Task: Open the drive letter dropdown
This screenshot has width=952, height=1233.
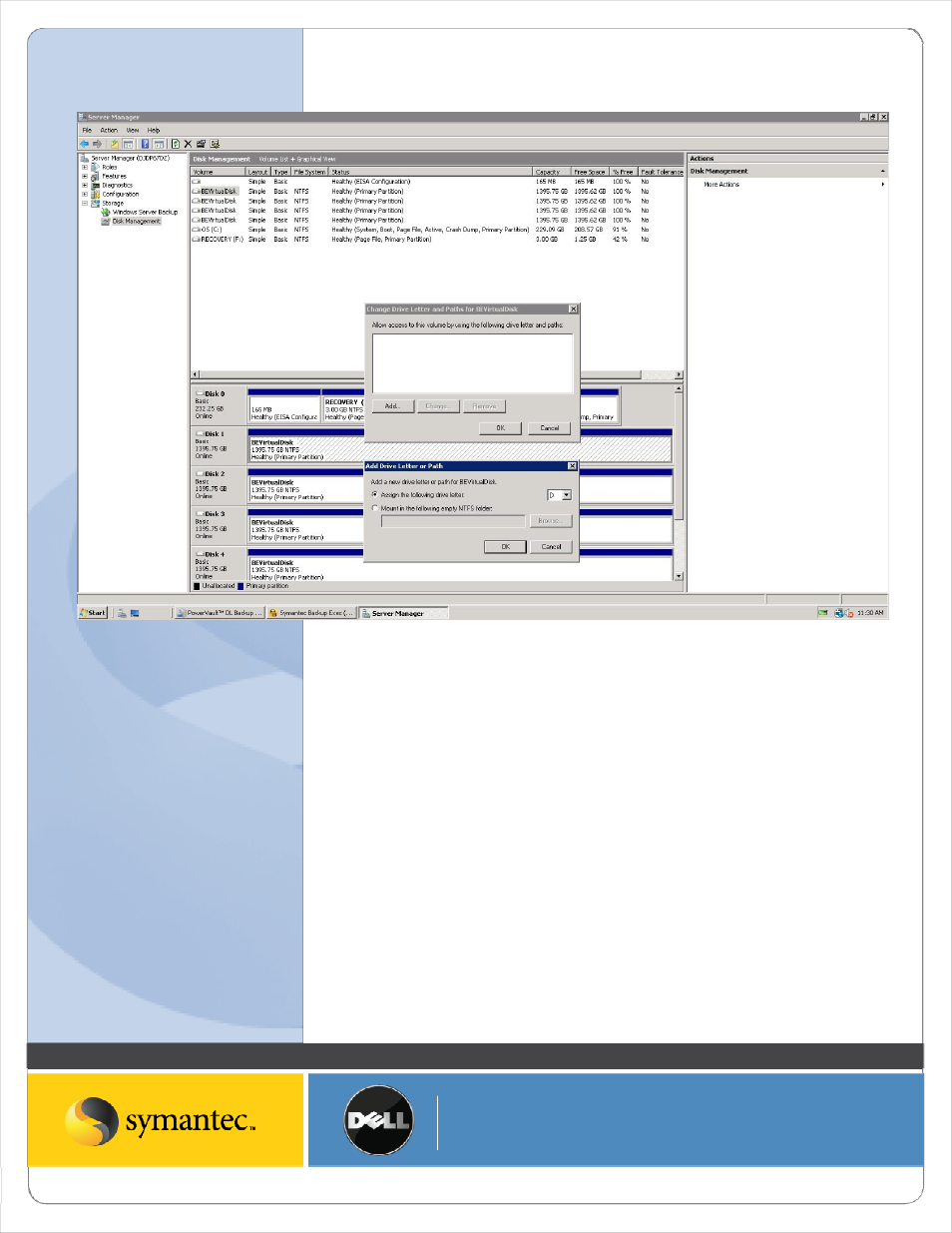Action: point(567,495)
